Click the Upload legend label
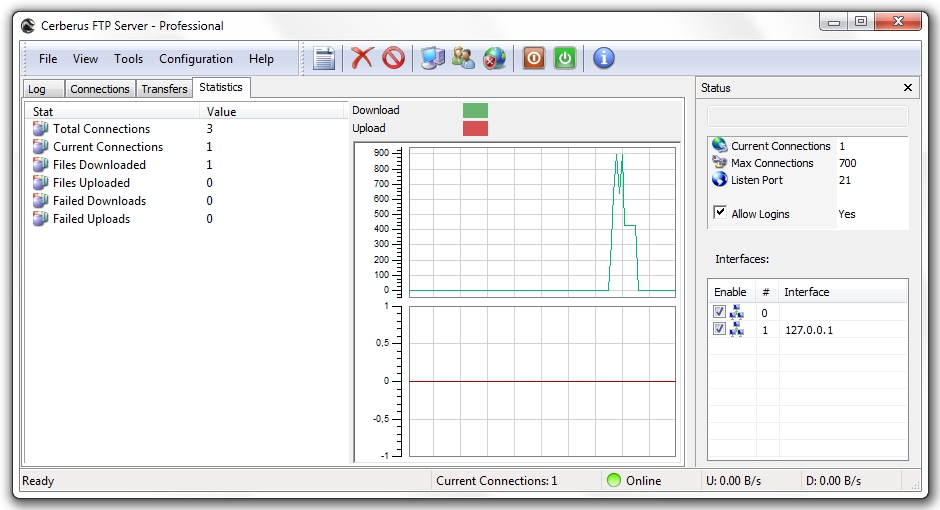This screenshot has height=510, width=940. click(369, 128)
